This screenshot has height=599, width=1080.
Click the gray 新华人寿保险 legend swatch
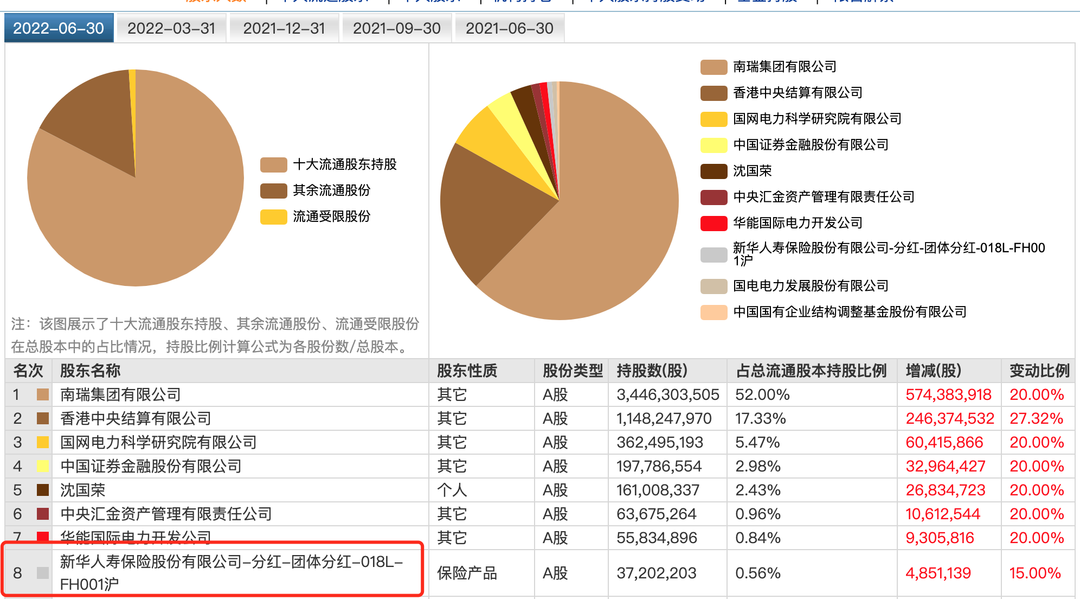click(x=714, y=255)
